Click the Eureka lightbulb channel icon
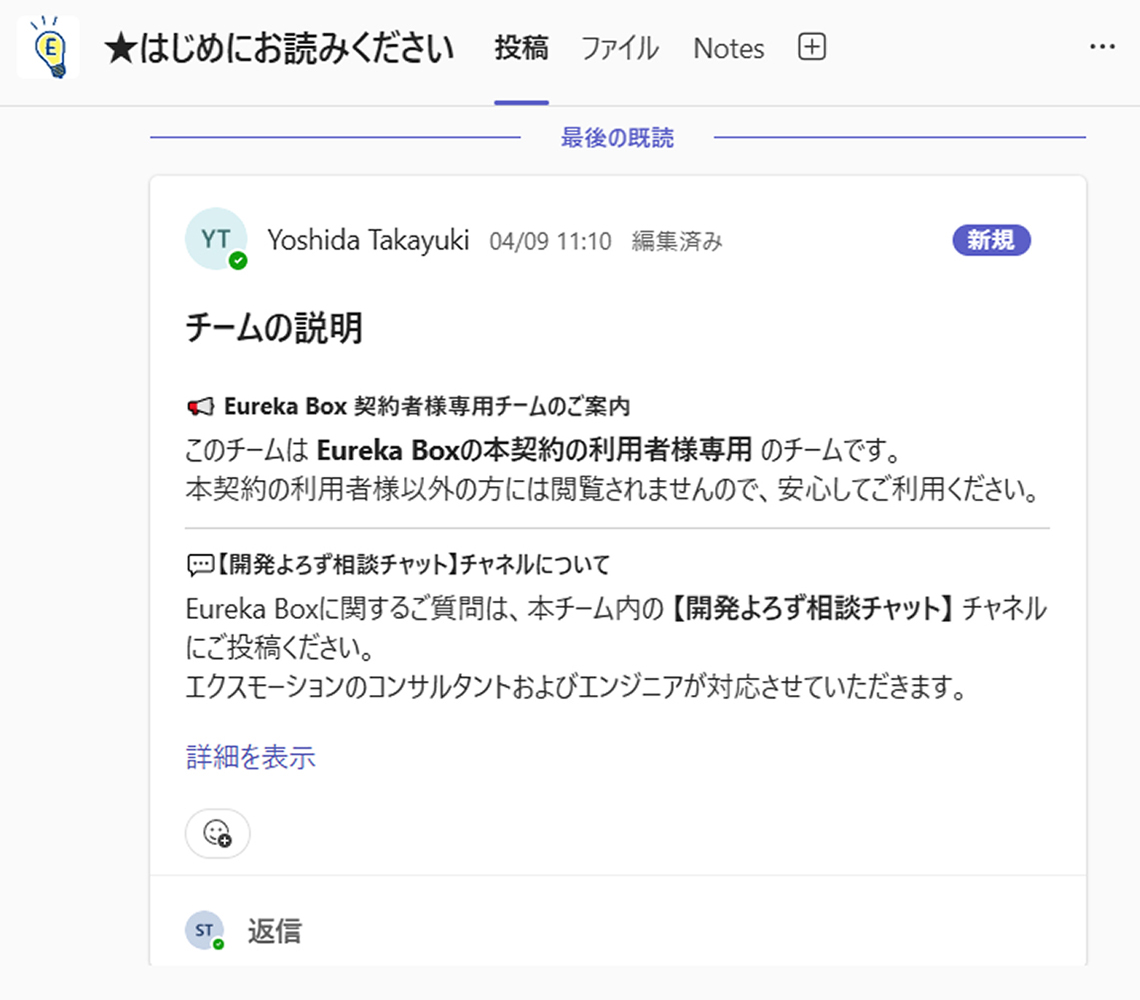The height and width of the screenshot is (1000, 1140). point(48,47)
